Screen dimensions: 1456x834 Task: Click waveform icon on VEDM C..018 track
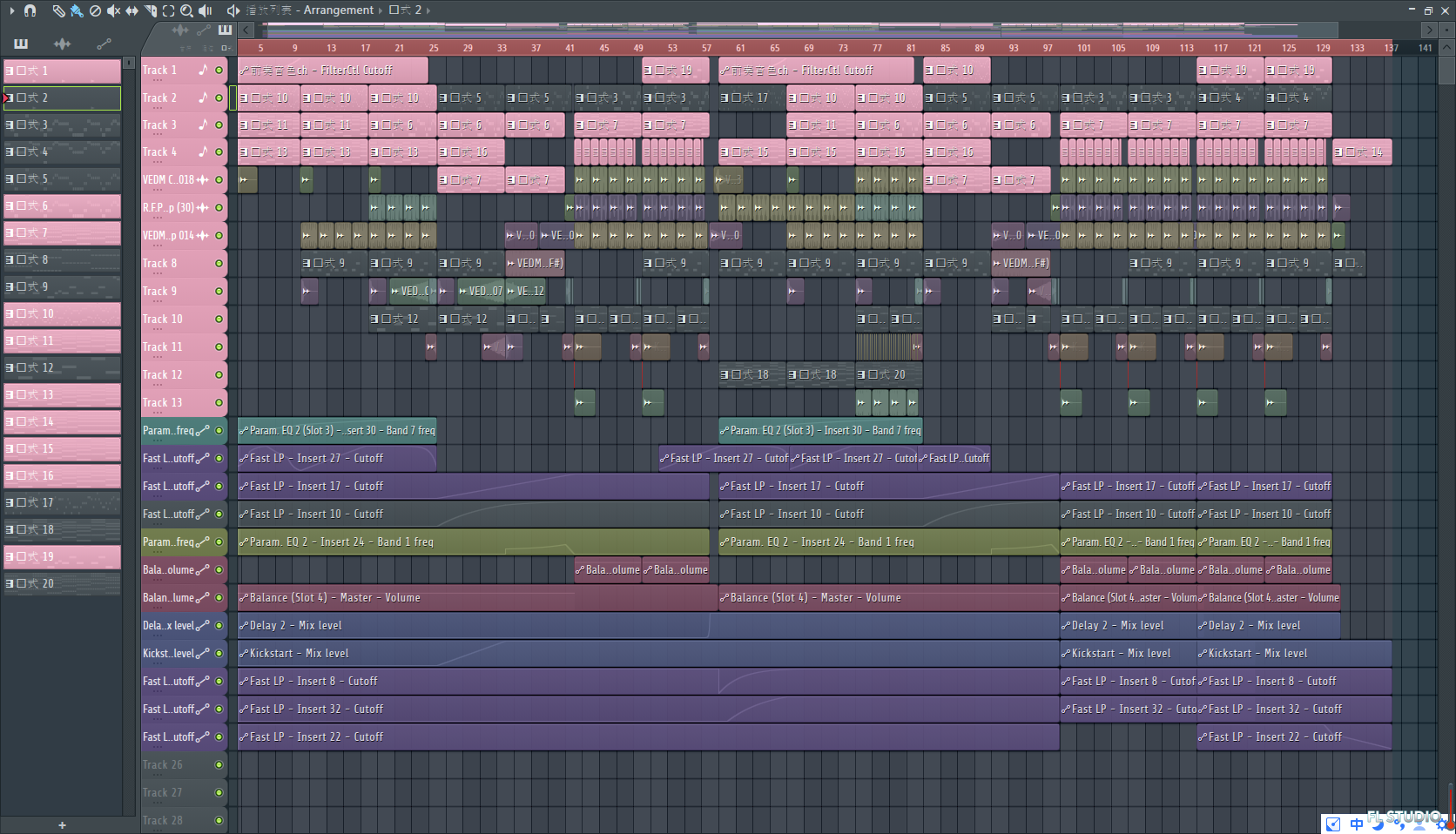coord(203,180)
